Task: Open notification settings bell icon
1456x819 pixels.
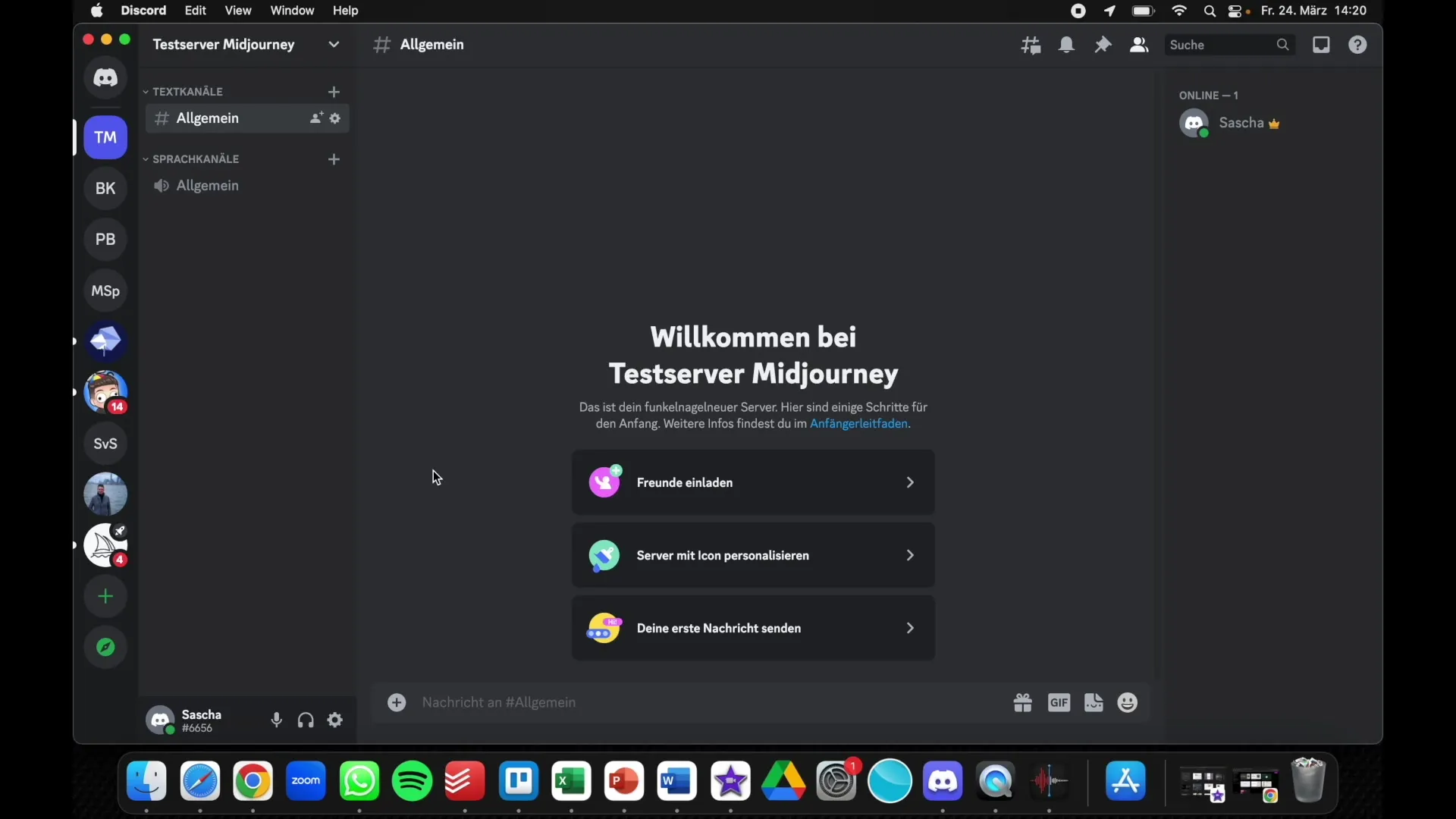Action: point(1067,45)
